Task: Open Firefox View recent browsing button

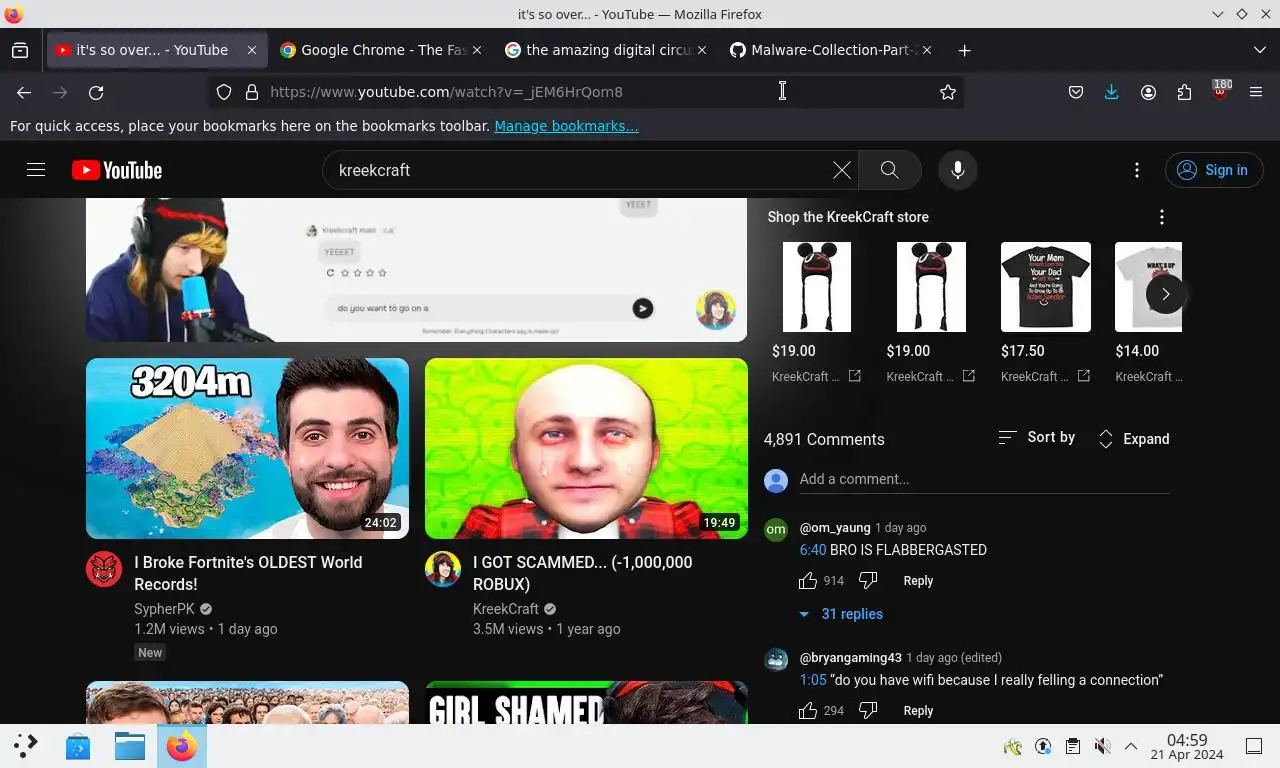Action: click(20, 50)
